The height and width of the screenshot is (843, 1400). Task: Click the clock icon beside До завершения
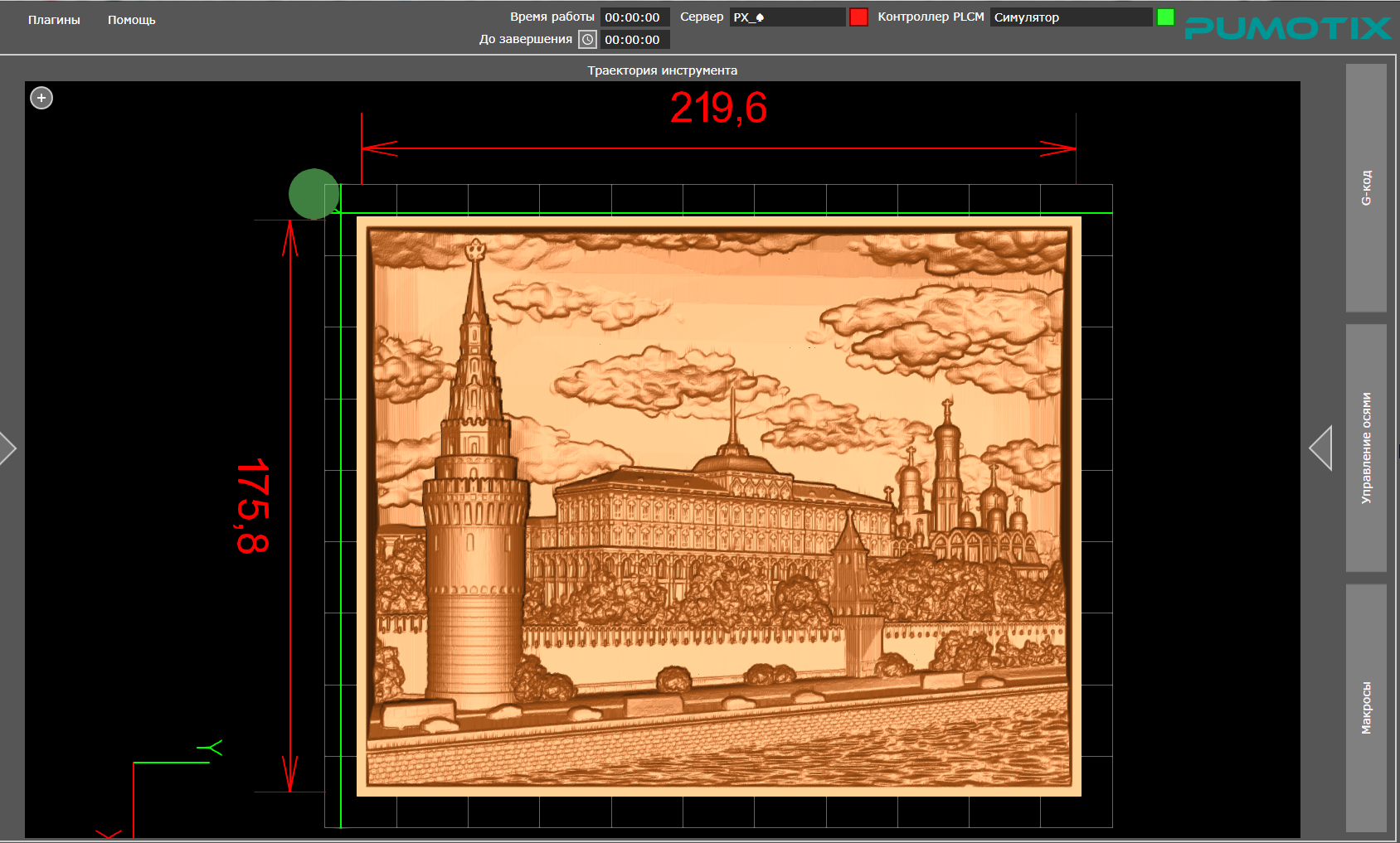click(x=587, y=39)
